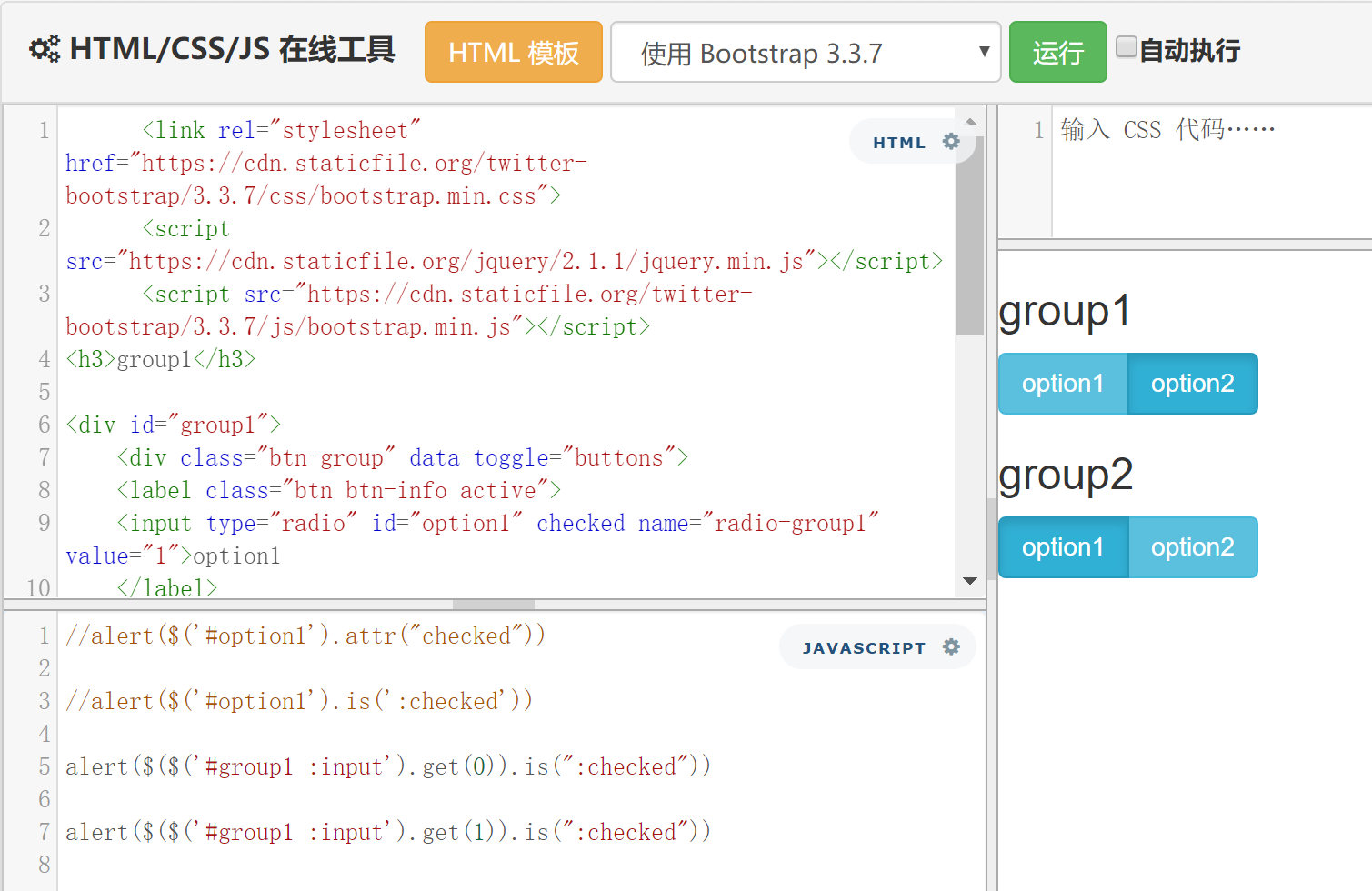Image resolution: width=1372 pixels, height=891 pixels.
Task: Click the HTML editor scroll-down arrow
Action: [970, 581]
